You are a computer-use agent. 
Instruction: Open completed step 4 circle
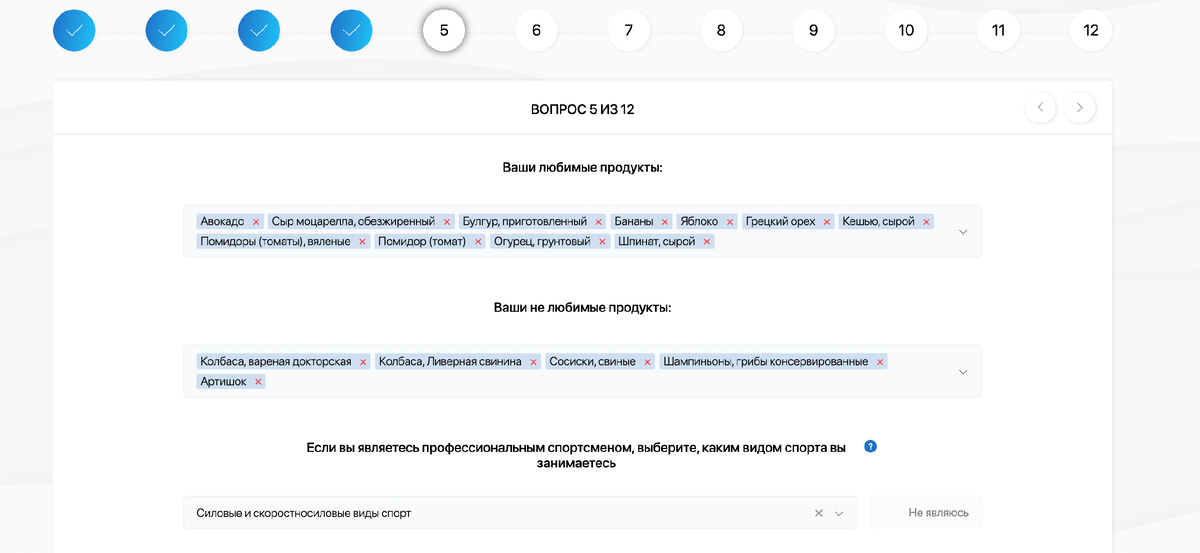click(352, 30)
